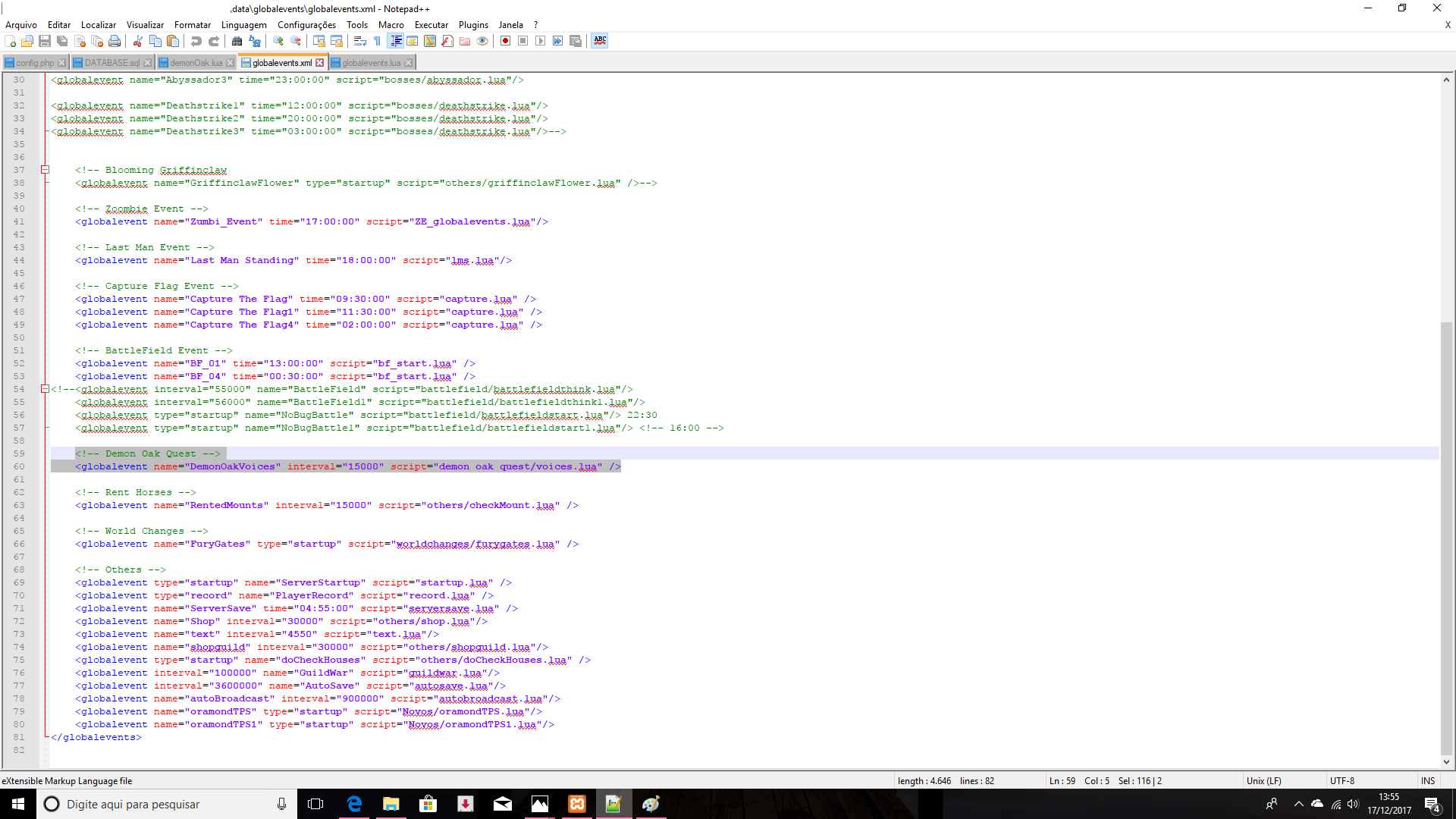
Task: Undo the last change
Action: coord(196,41)
